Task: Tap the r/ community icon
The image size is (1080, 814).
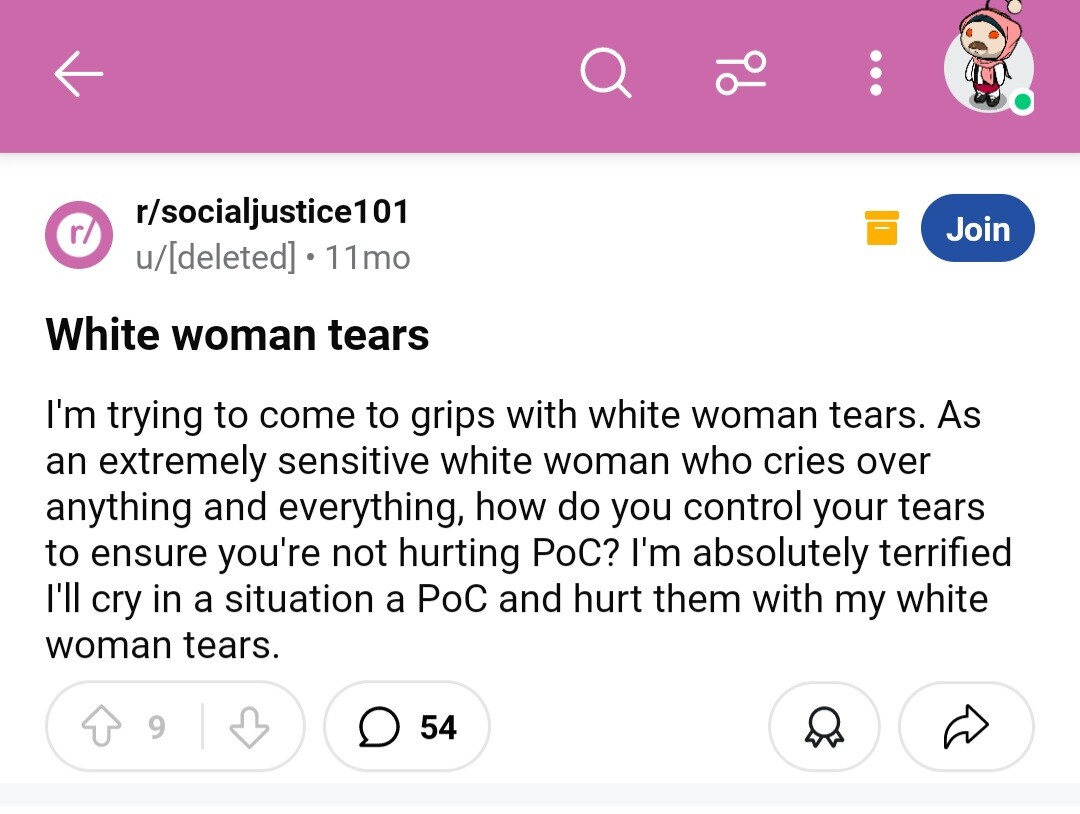Action: pos(79,235)
